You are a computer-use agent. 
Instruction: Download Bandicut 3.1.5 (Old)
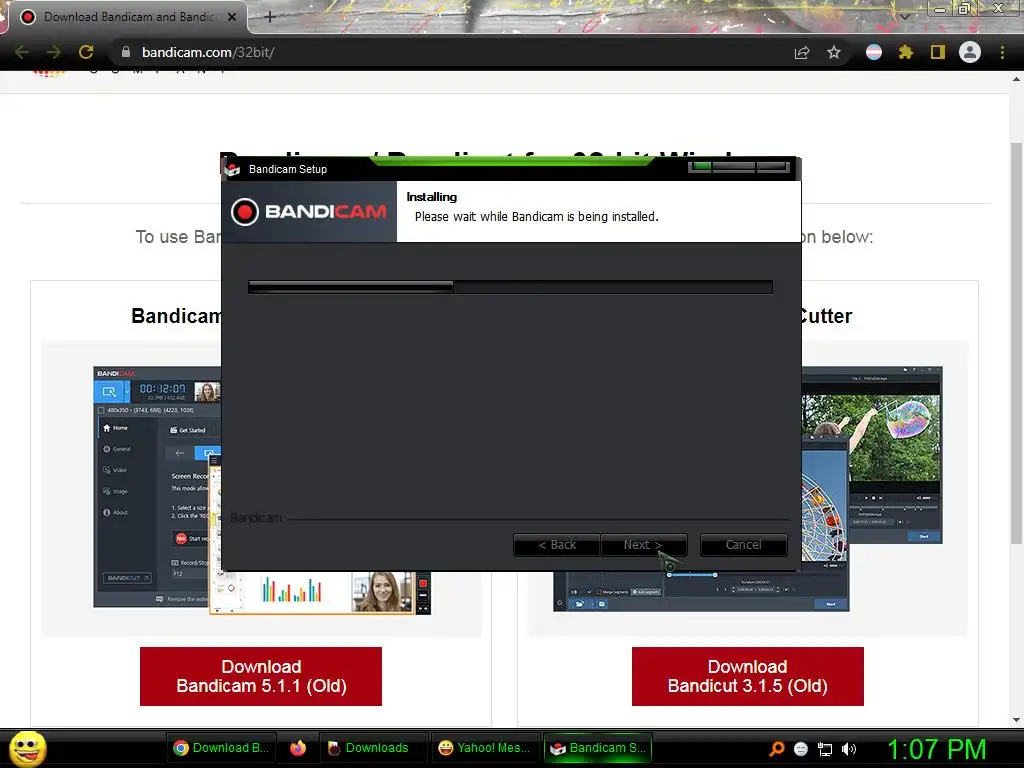point(748,676)
